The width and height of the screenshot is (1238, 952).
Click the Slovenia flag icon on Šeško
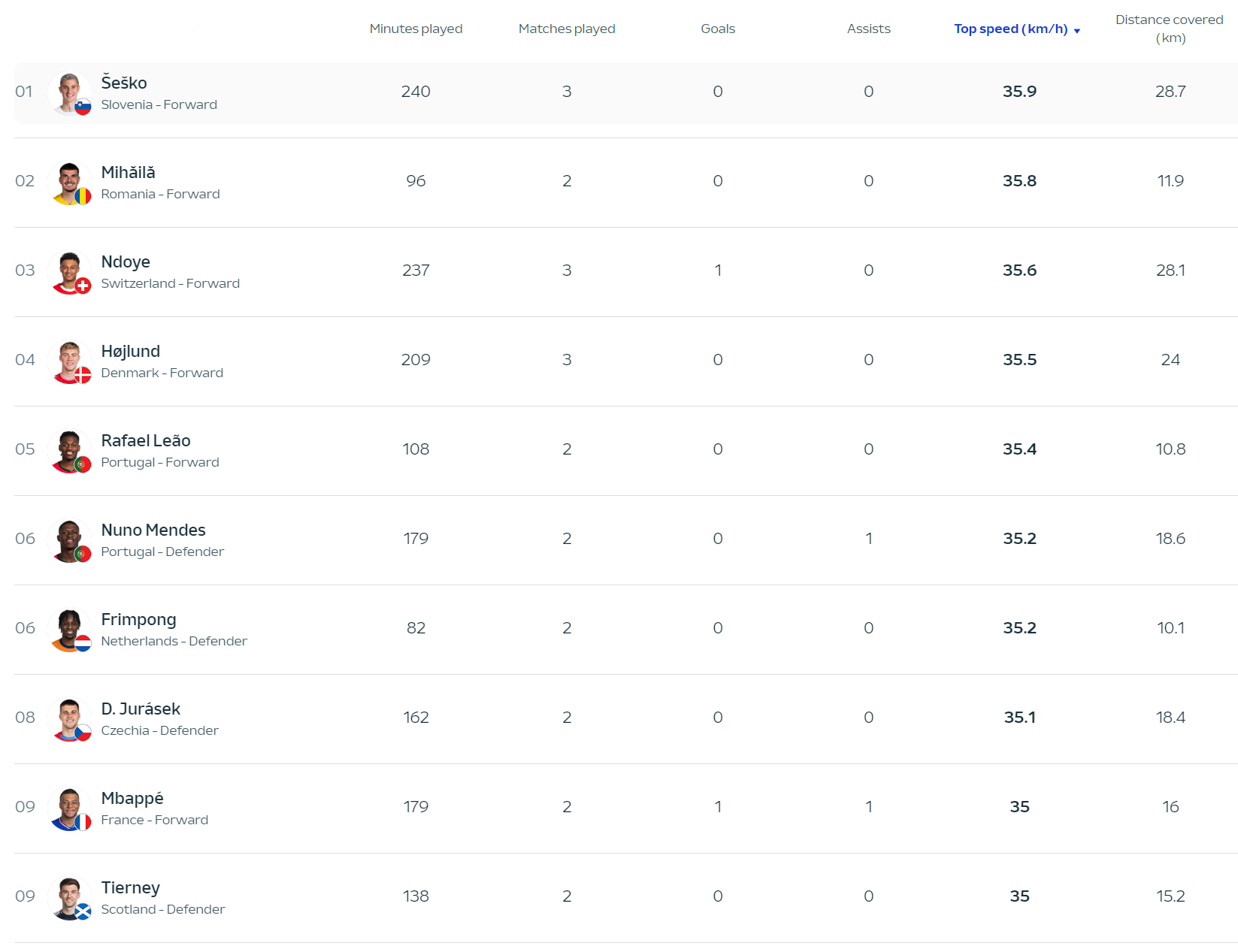pos(83,107)
